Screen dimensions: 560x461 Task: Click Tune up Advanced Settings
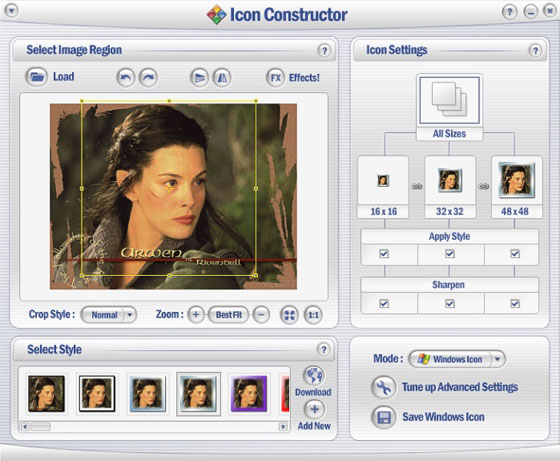(x=460, y=387)
